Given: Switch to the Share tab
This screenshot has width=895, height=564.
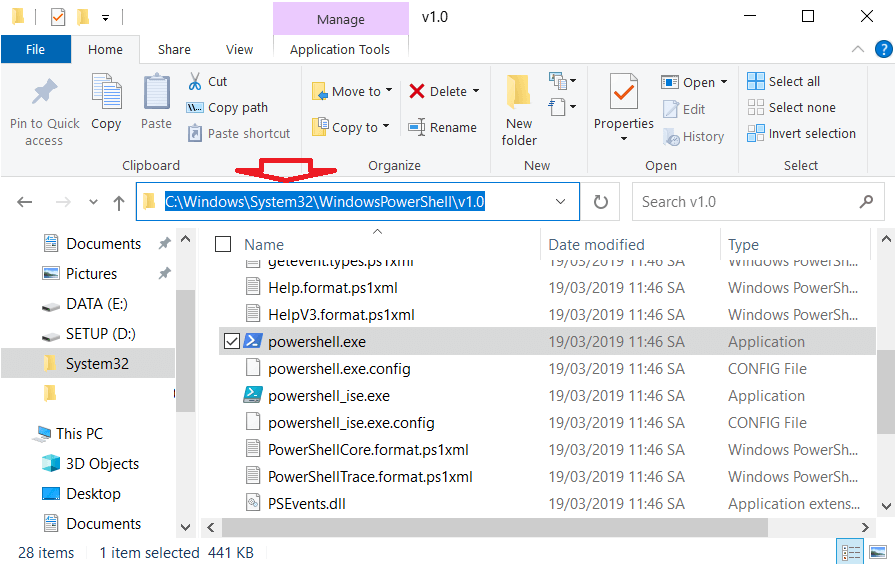Looking at the screenshot, I should pyautogui.click(x=174, y=50).
